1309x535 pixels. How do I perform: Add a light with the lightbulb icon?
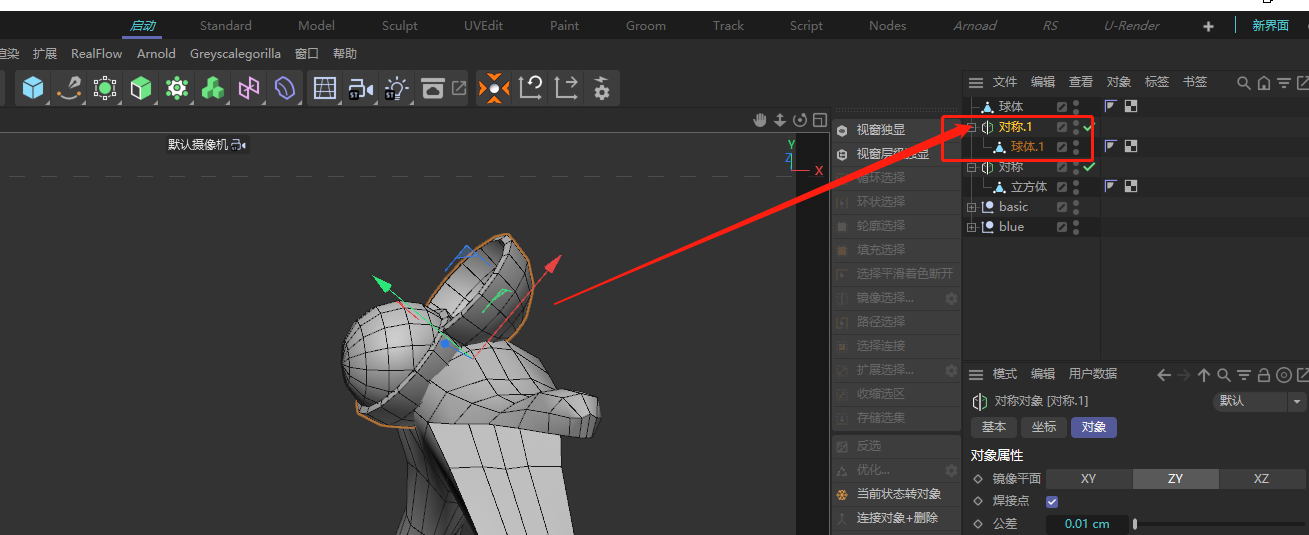(x=397, y=89)
